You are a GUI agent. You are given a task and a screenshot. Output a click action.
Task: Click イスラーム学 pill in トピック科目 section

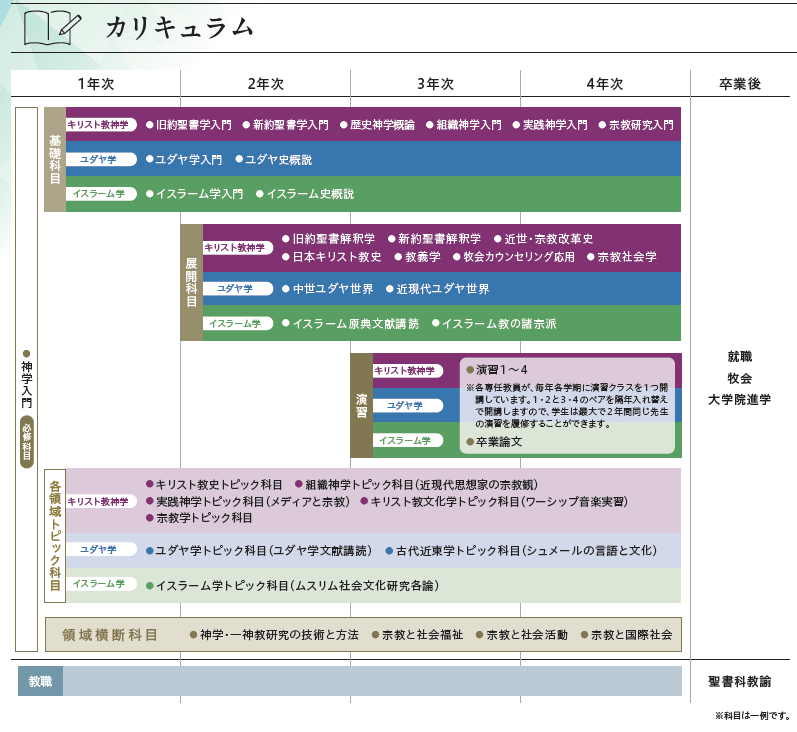(101, 584)
